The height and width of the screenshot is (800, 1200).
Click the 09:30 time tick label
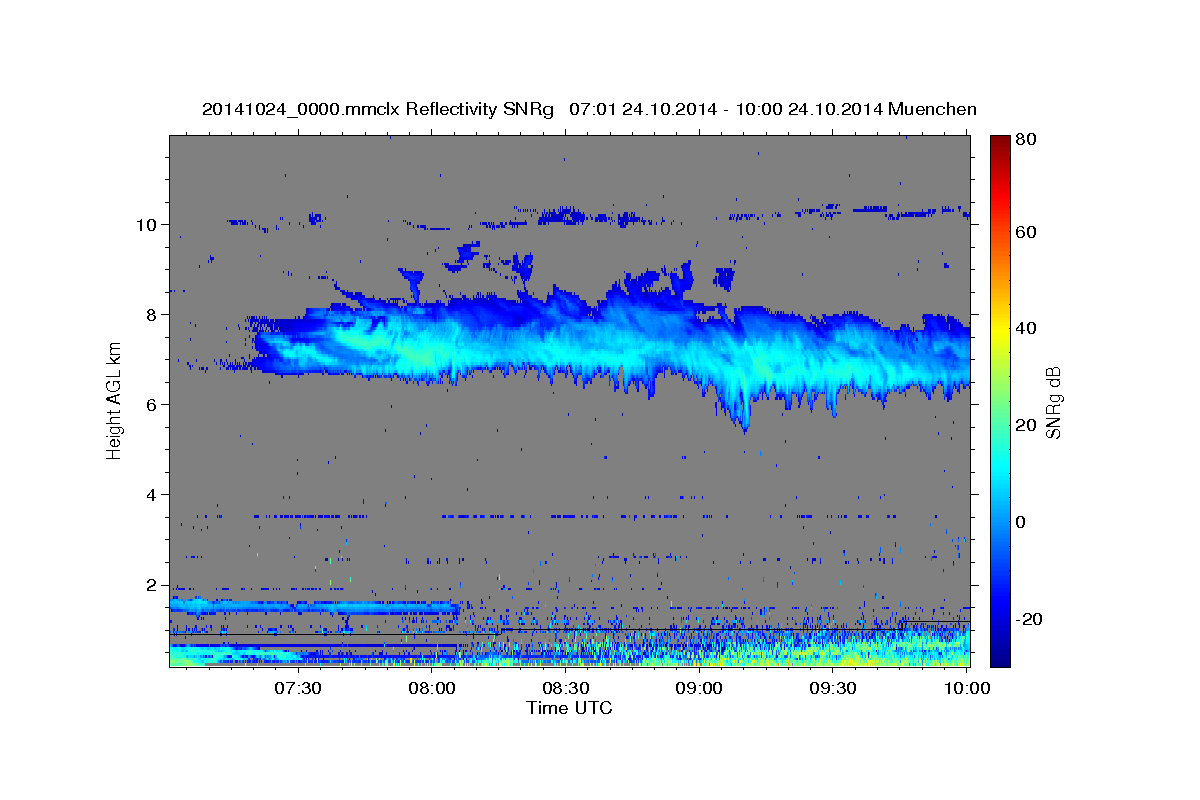[833, 688]
